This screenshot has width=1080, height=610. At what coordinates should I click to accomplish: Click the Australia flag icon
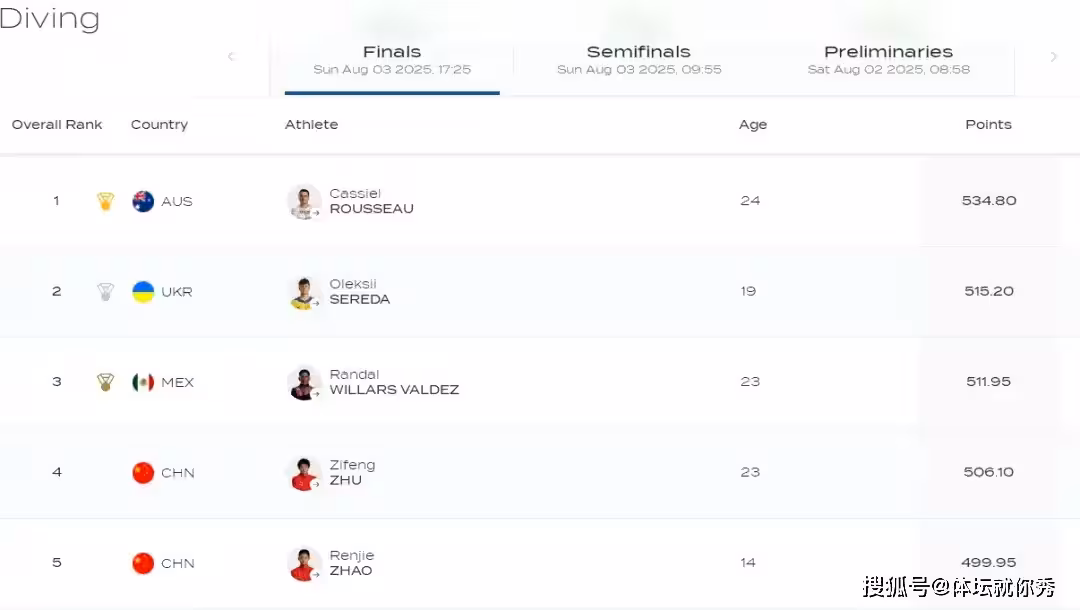tap(143, 201)
